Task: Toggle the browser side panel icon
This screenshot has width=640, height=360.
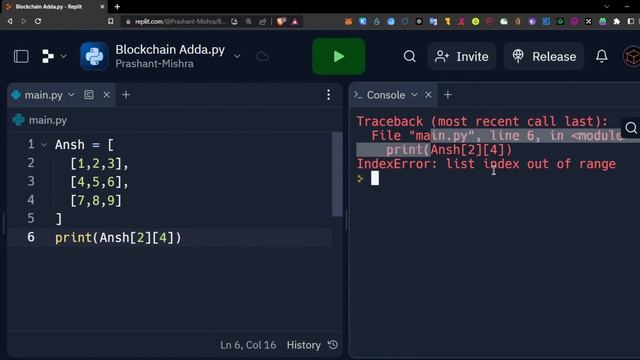Action: [x=631, y=21]
